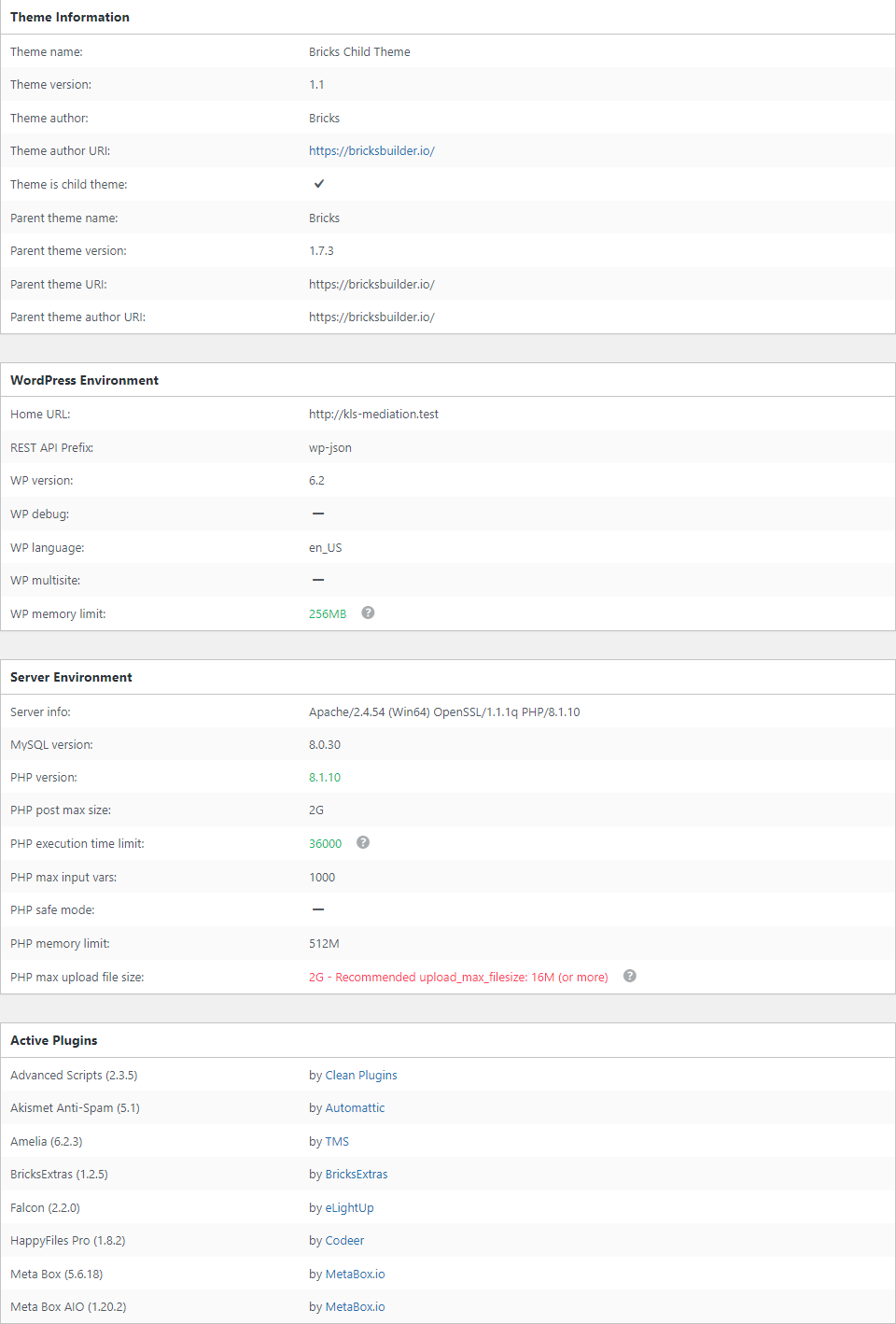Screen dimensions: 896x1324
Task: Open MetaBox.io link for Meta Box (5.6.18)
Action: [355, 1275]
